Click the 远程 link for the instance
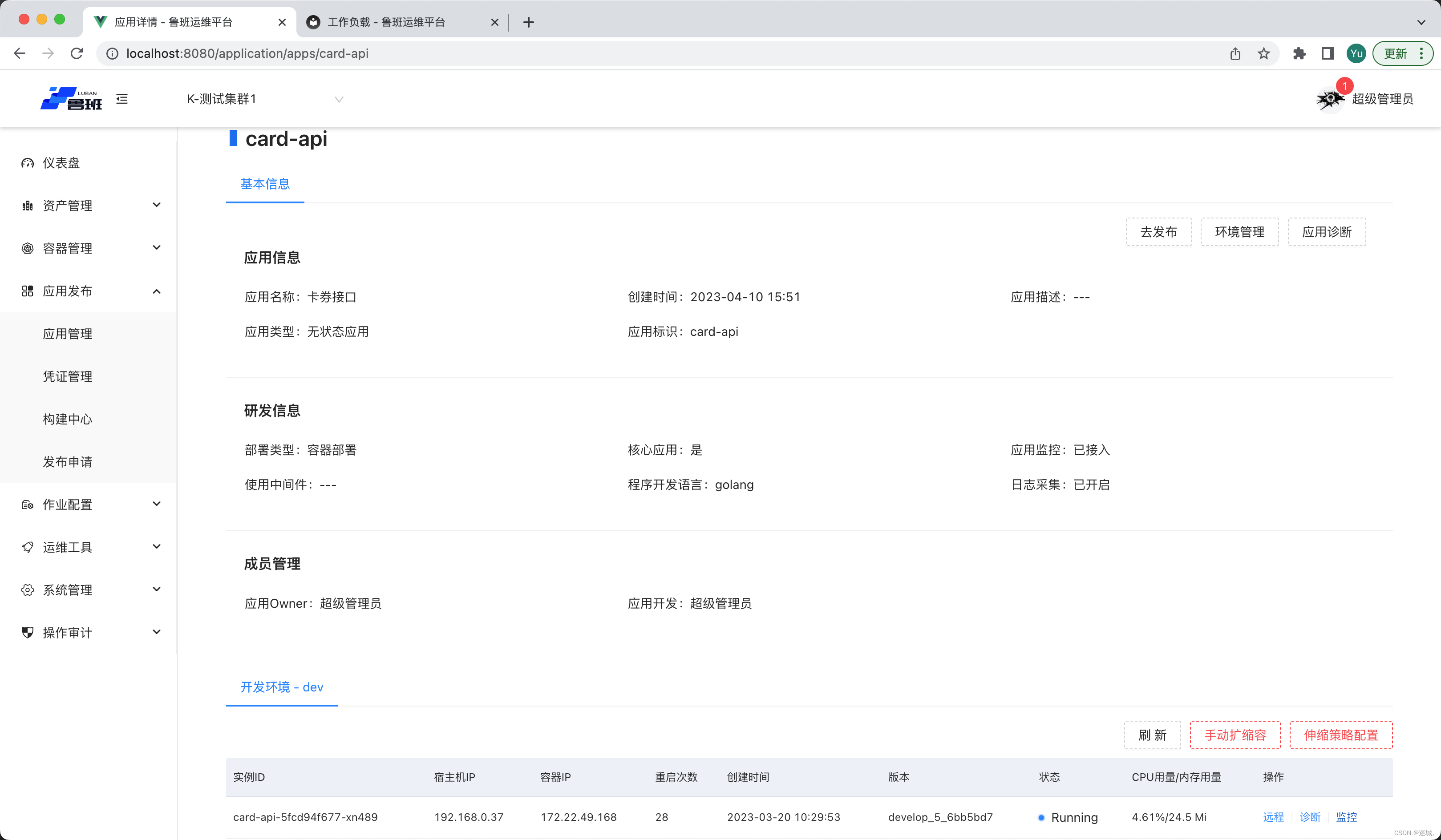1441x840 pixels. point(1273,816)
